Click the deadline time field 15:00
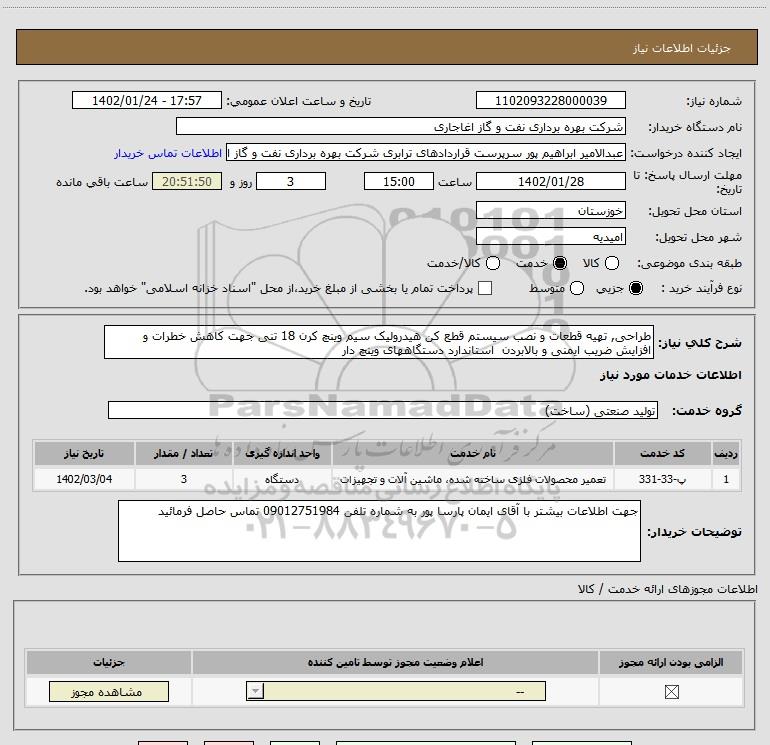The width and height of the screenshot is (770, 745). (x=399, y=181)
